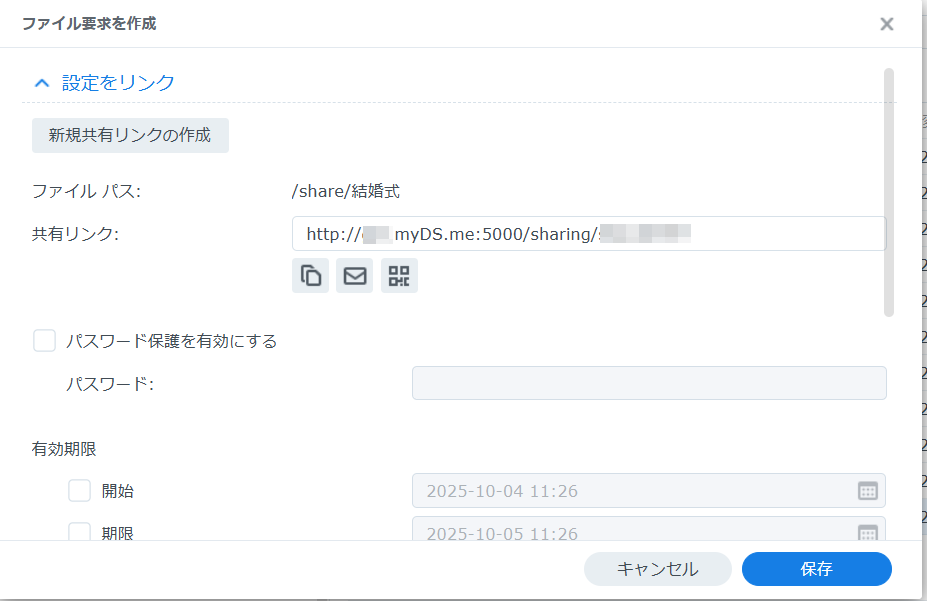This screenshot has height=601, width=927.
Task: Click the 保存 save button
Action: 816,569
